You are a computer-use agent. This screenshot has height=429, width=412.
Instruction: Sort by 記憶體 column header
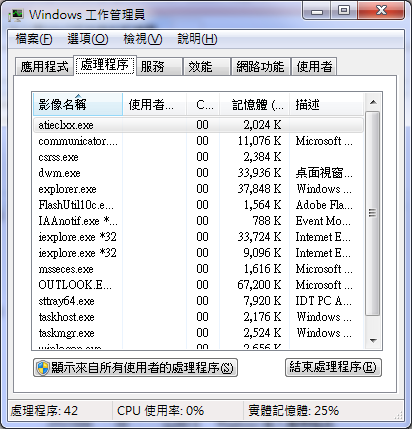255,105
